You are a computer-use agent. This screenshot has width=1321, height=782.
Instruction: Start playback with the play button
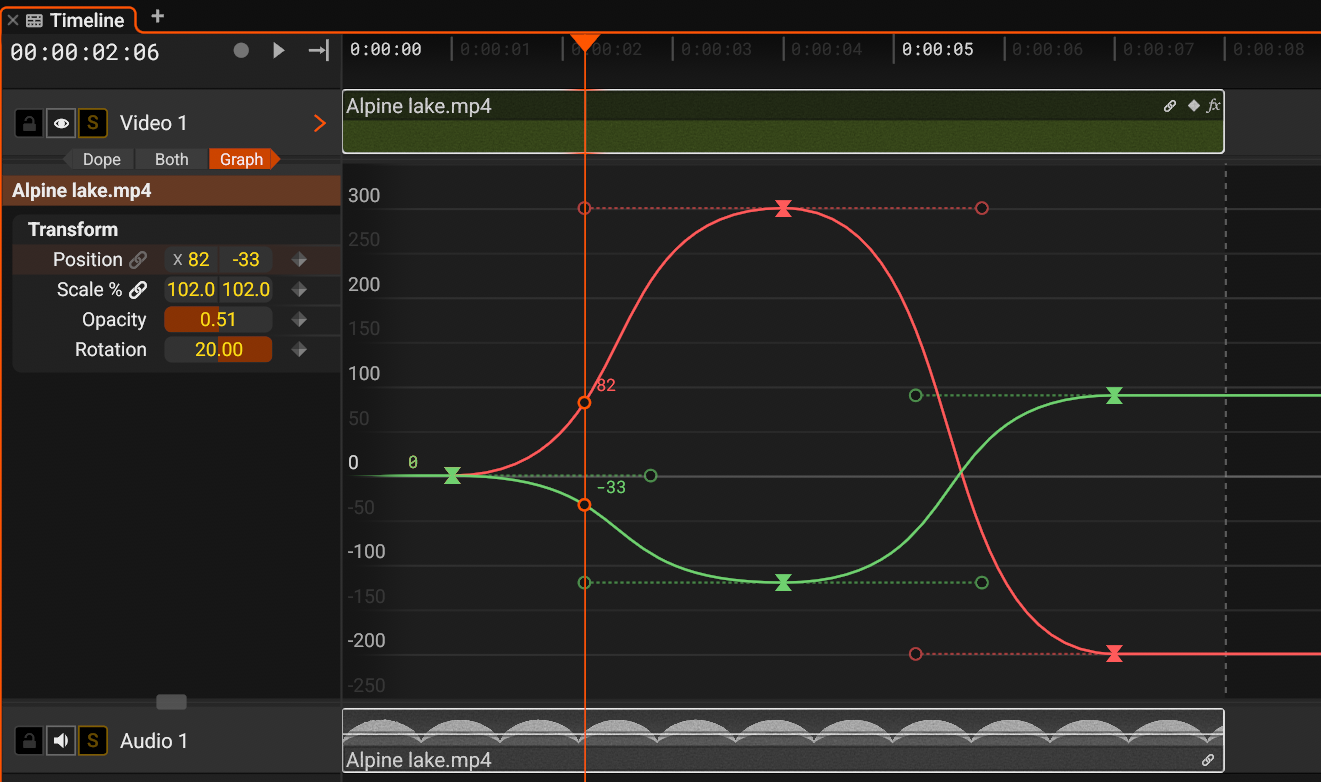[x=279, y=50]
